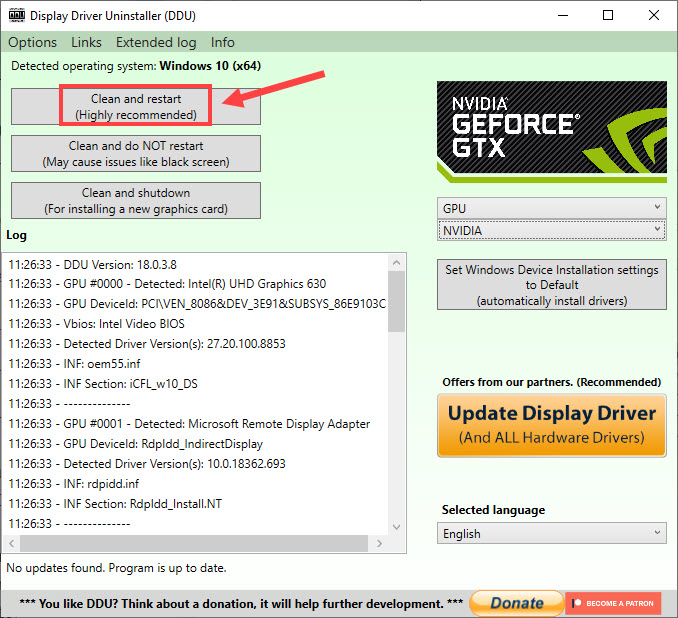Click the yellow Donate button

[515, 603]
